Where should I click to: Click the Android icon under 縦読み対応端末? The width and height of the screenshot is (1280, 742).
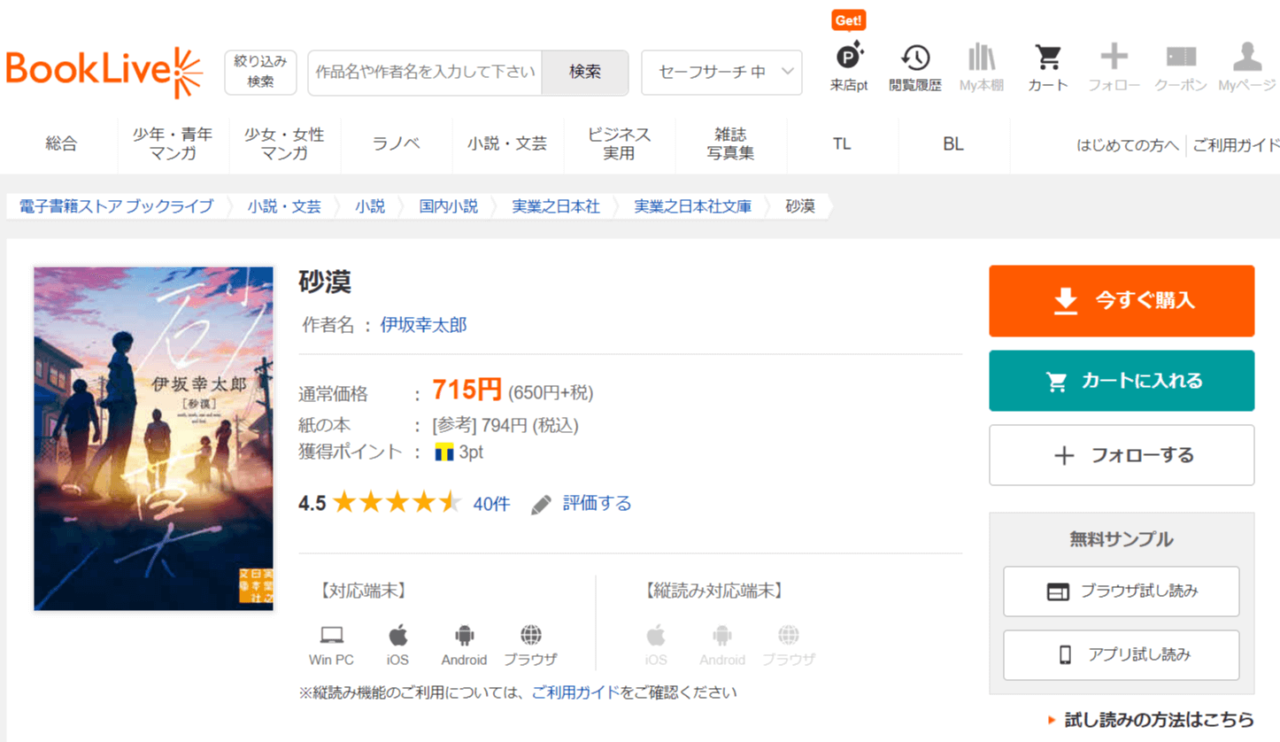[x=722, y=635]
